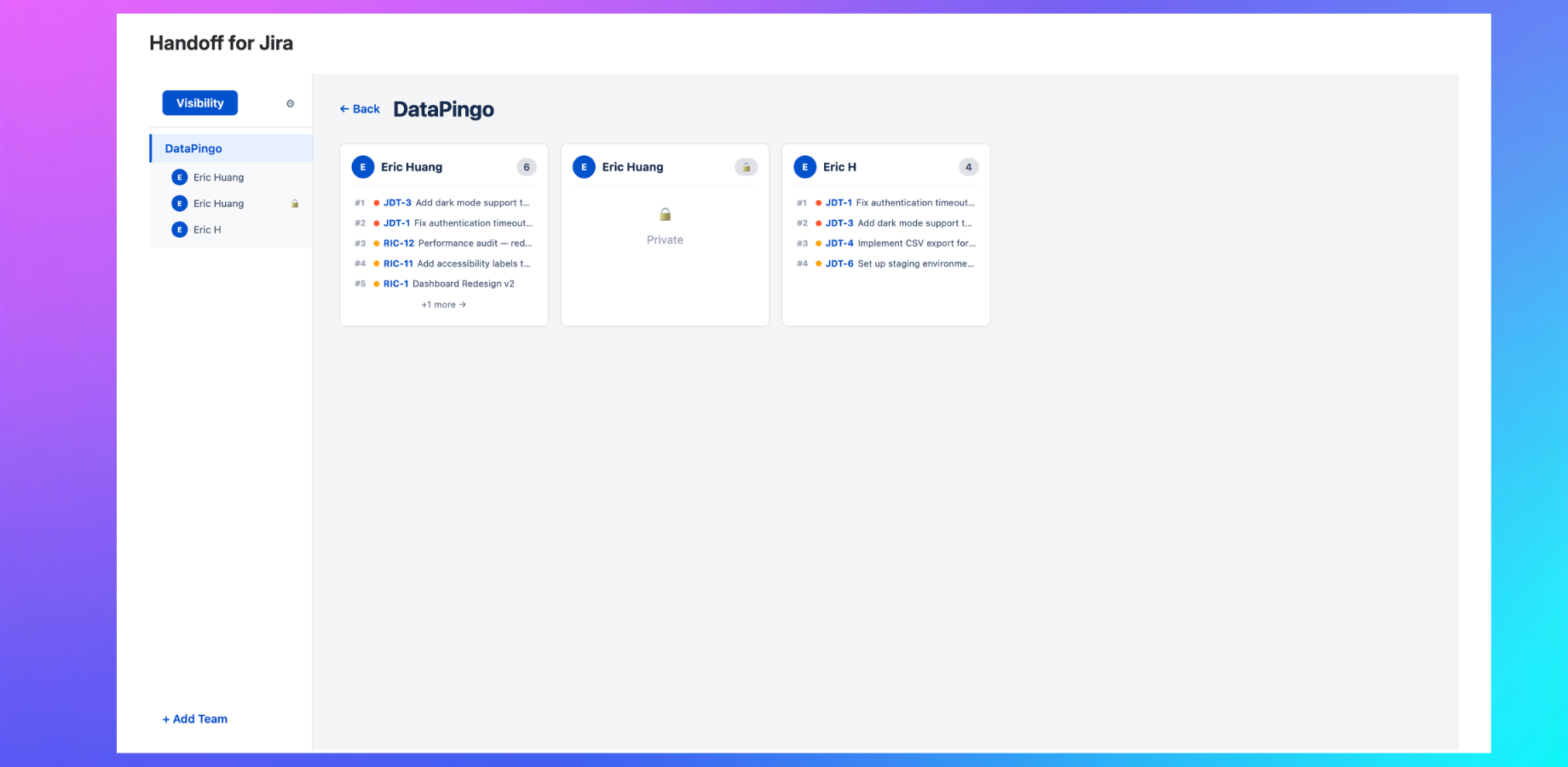The width and height of the screenshot is (1568, 767).
Task: Click the Visibility button
Action: (200, 103)
